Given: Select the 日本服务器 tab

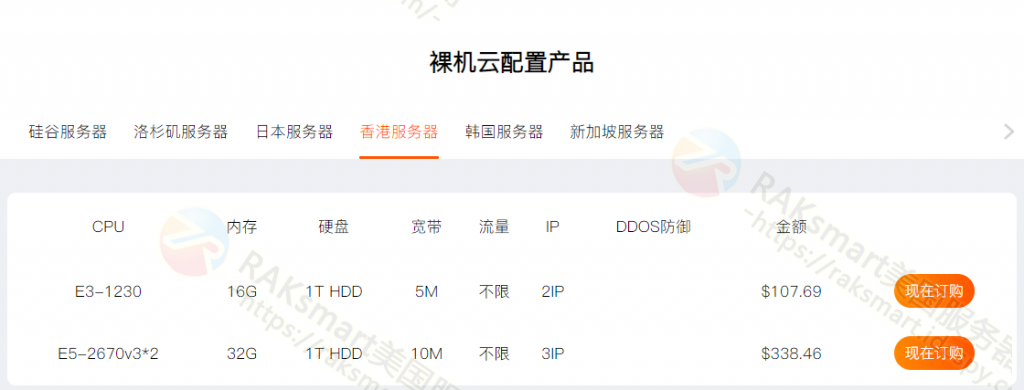Looking at the screenshot, I should point(295,132).
